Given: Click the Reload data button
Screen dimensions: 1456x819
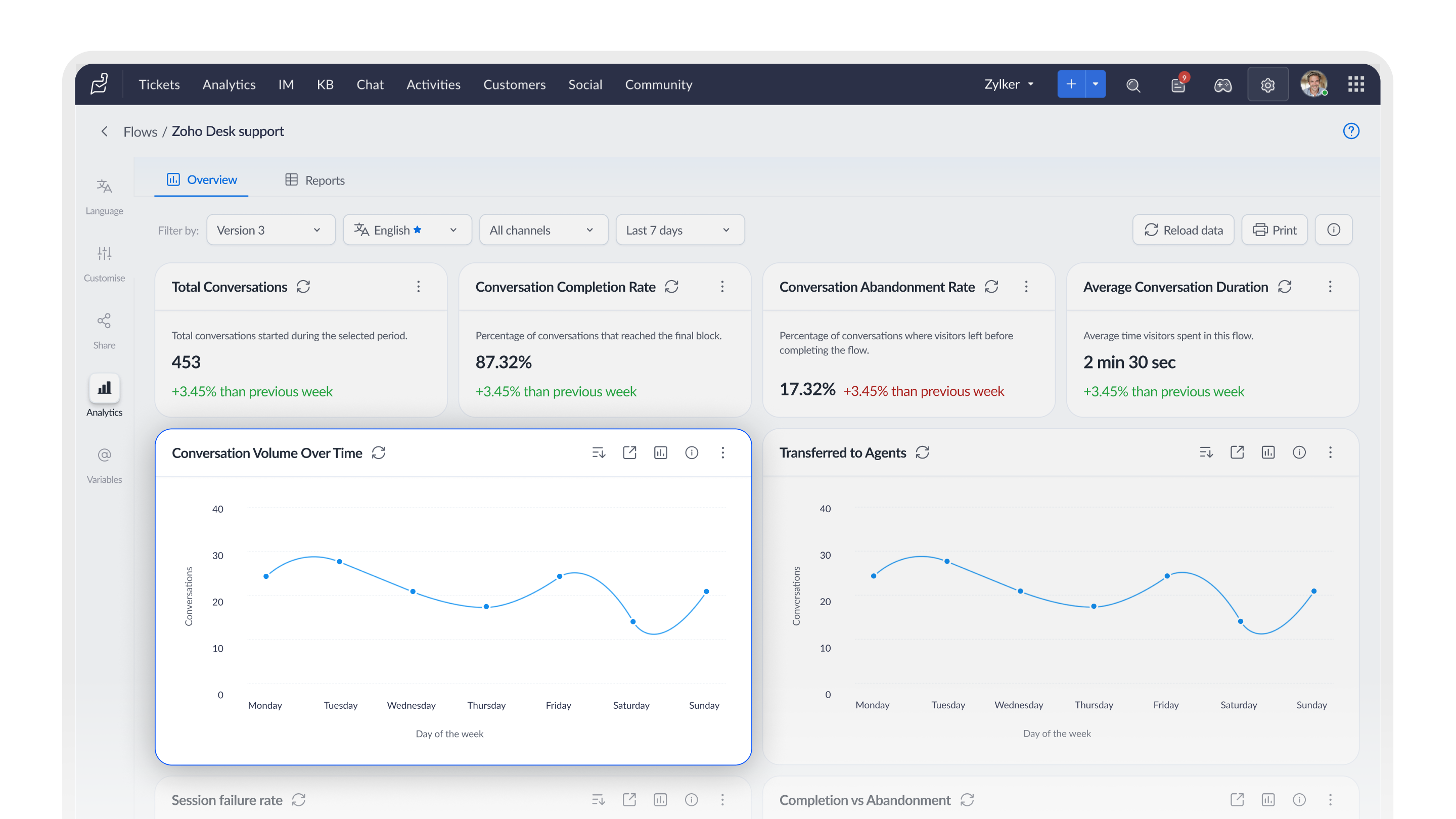Looking at the screenshot, I should [x=1183, y=230].
